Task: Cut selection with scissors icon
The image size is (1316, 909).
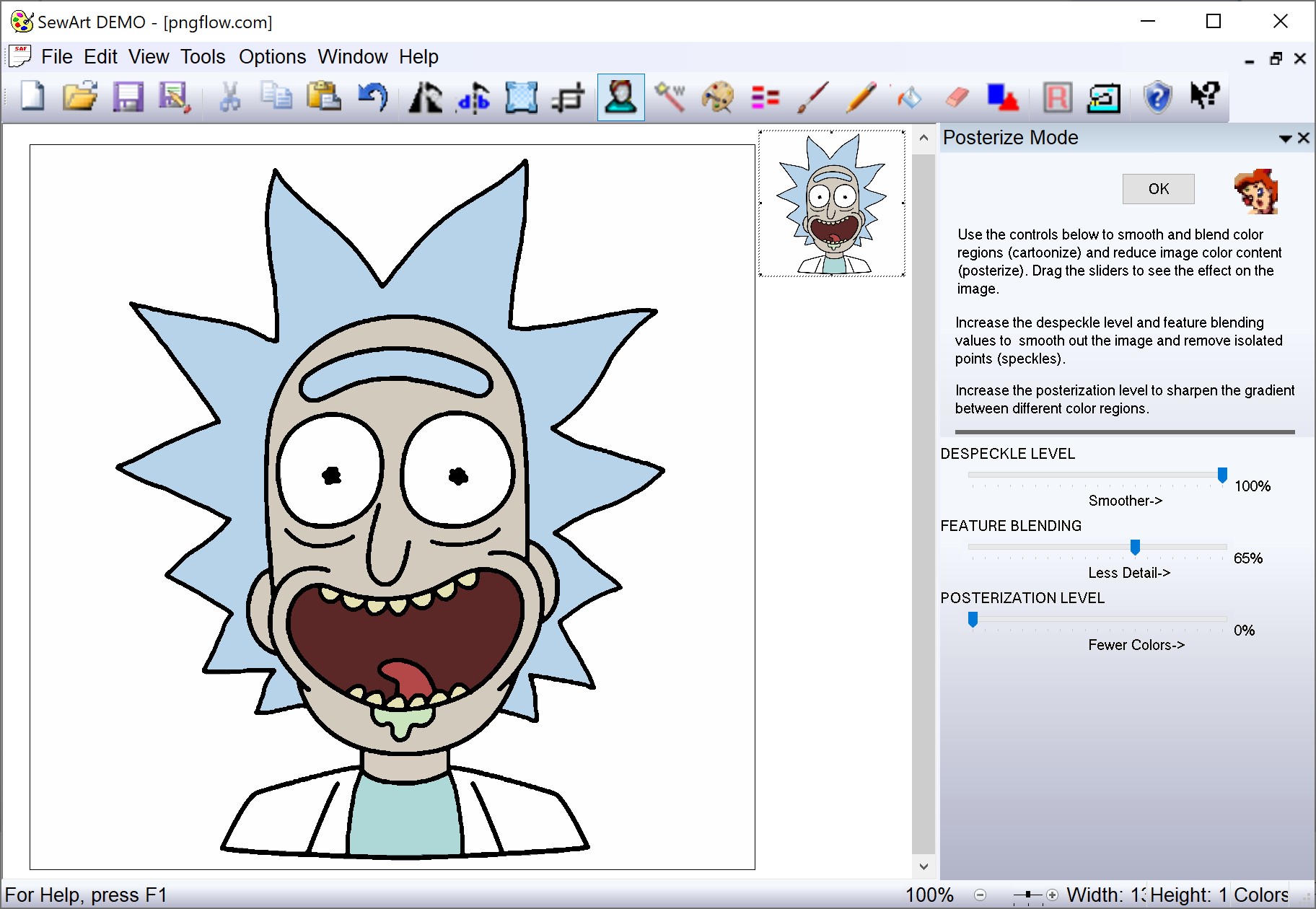Action: (x=229, y=97)
